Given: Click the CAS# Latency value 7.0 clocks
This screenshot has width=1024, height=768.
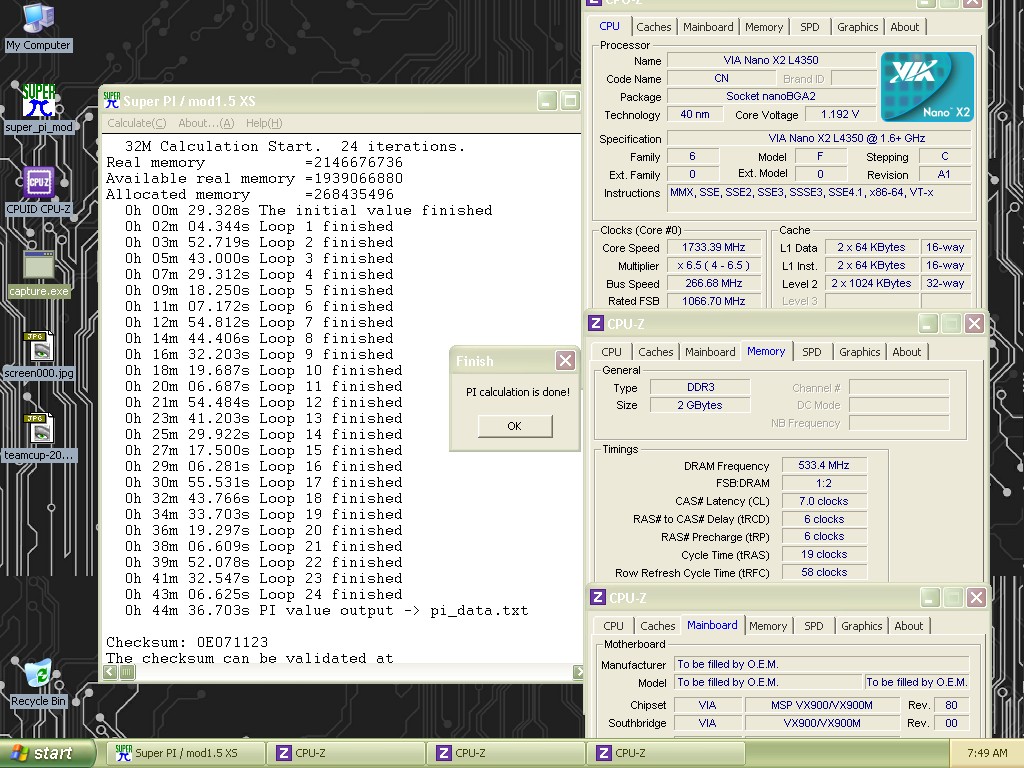Looking at the screenshot, I should pos(824,502).
